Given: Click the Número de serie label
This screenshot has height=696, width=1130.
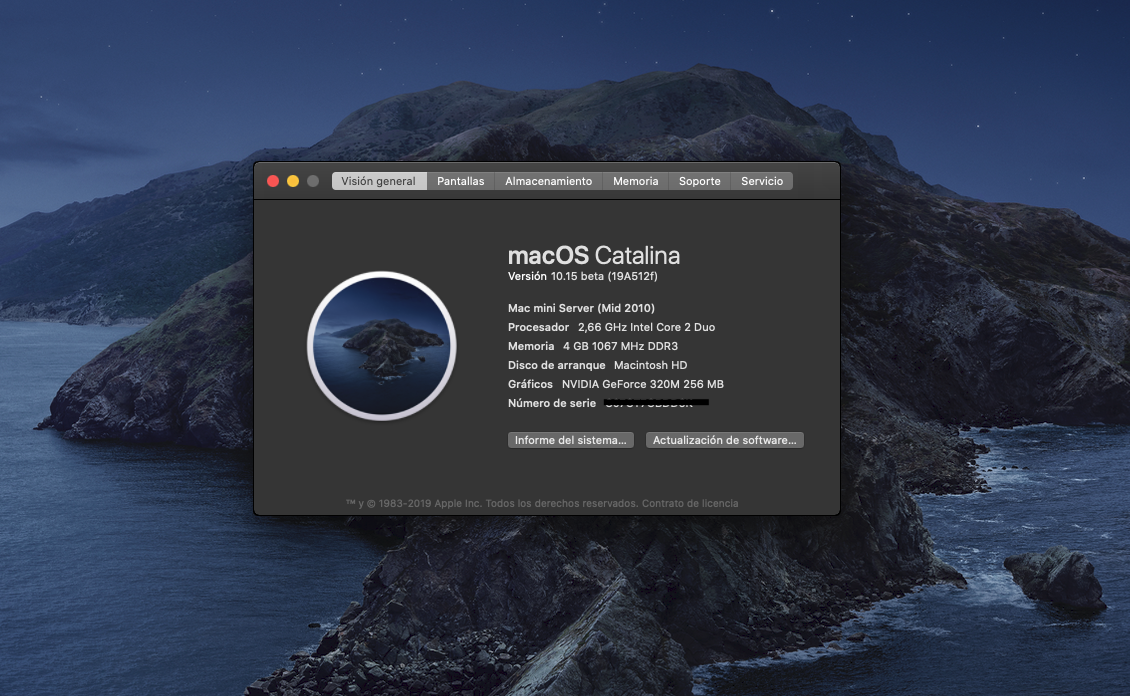Looking at the screenshot, I should pyautogui.click(x=552, y=403).
